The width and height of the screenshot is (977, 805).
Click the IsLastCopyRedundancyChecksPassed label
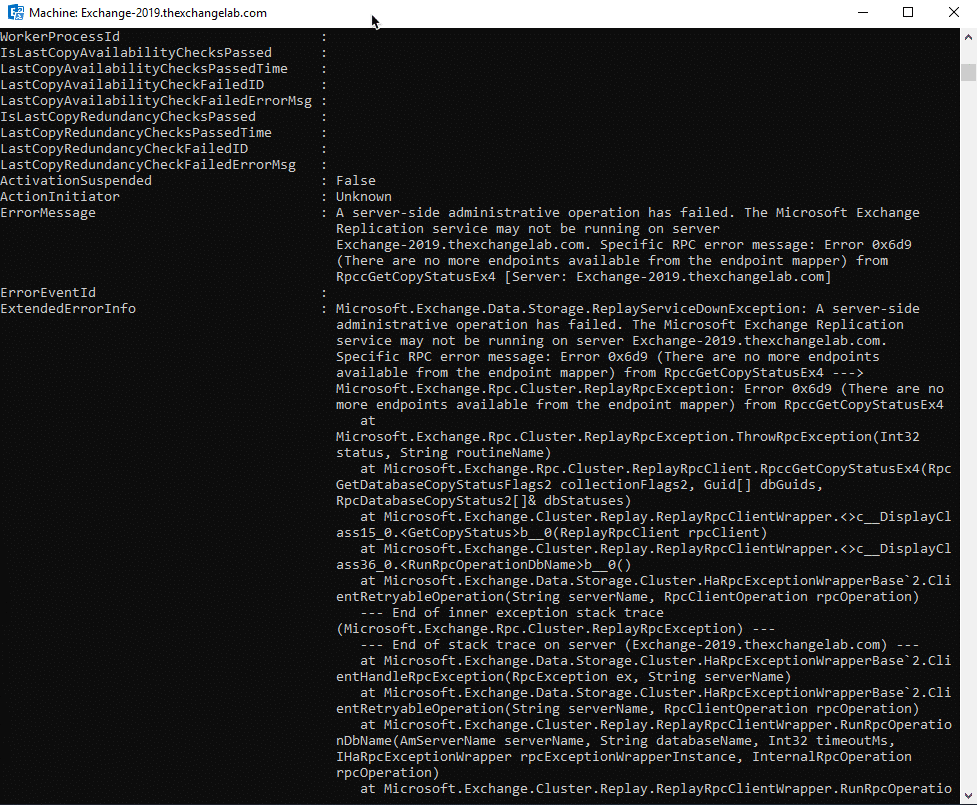(x=128, y=117)
